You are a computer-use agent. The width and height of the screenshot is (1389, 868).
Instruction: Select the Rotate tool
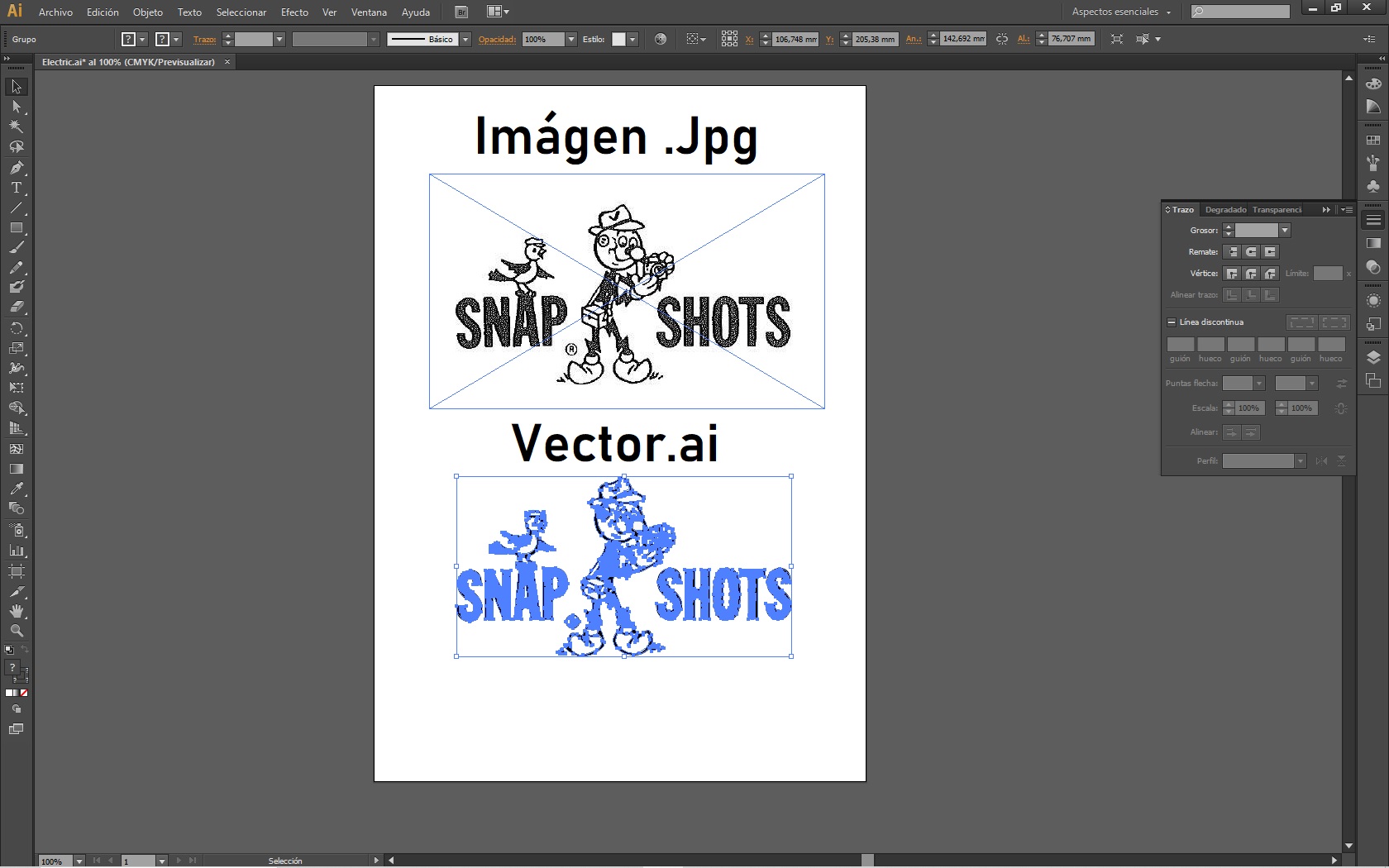17,328
